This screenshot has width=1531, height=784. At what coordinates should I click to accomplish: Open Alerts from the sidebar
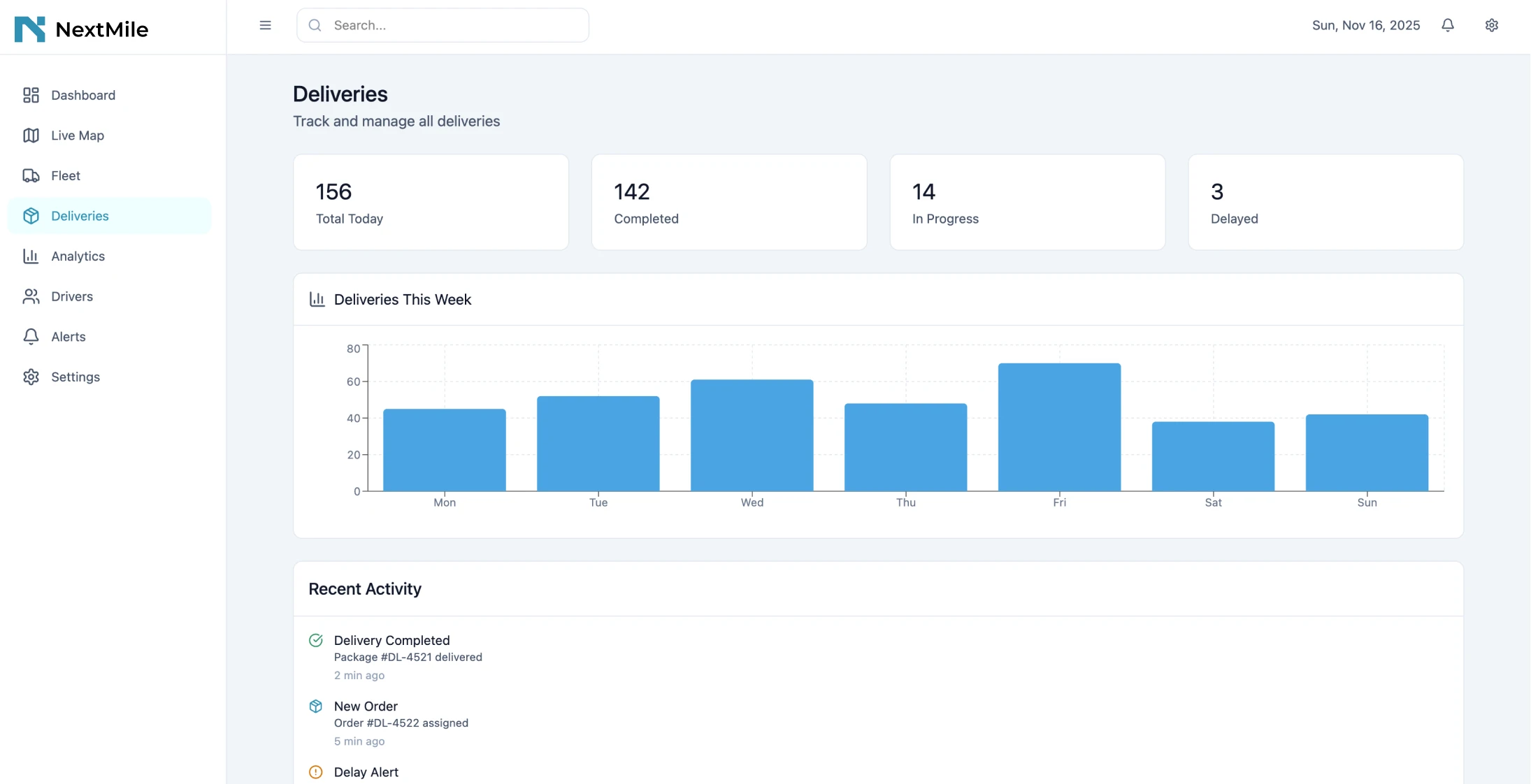coord(68,337)
